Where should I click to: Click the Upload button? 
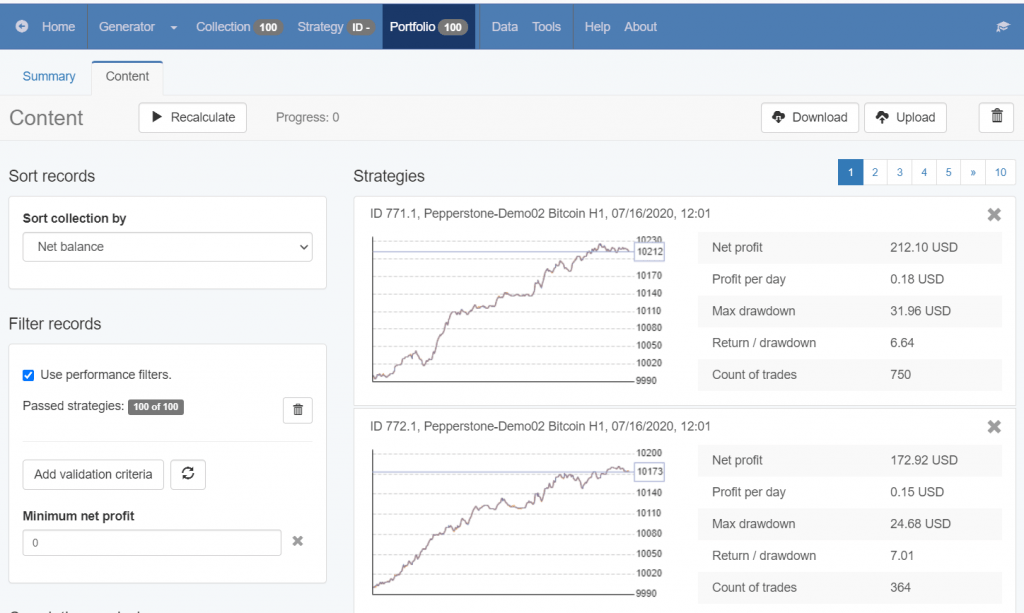905,117
